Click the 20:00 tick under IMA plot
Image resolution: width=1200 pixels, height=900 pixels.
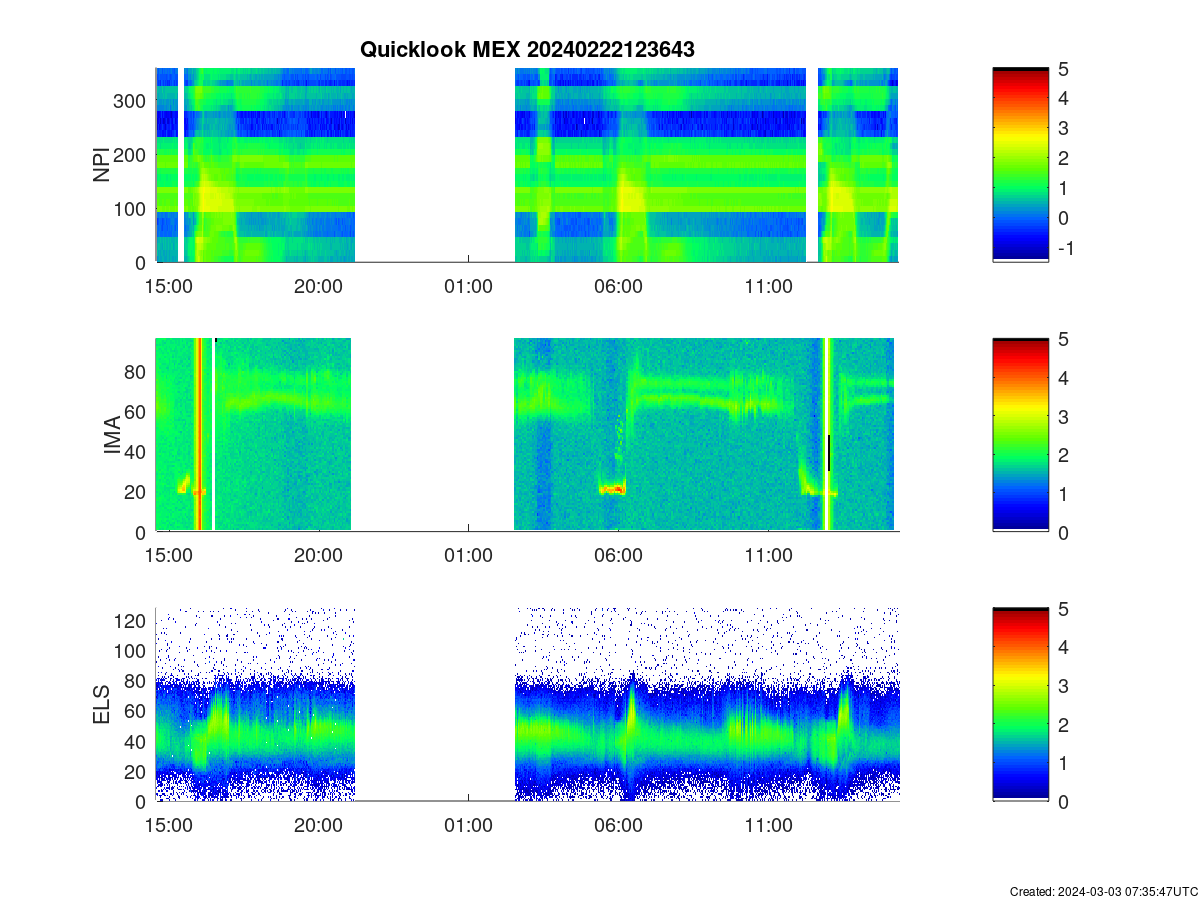pyautogui.click(x=318, y=556)
